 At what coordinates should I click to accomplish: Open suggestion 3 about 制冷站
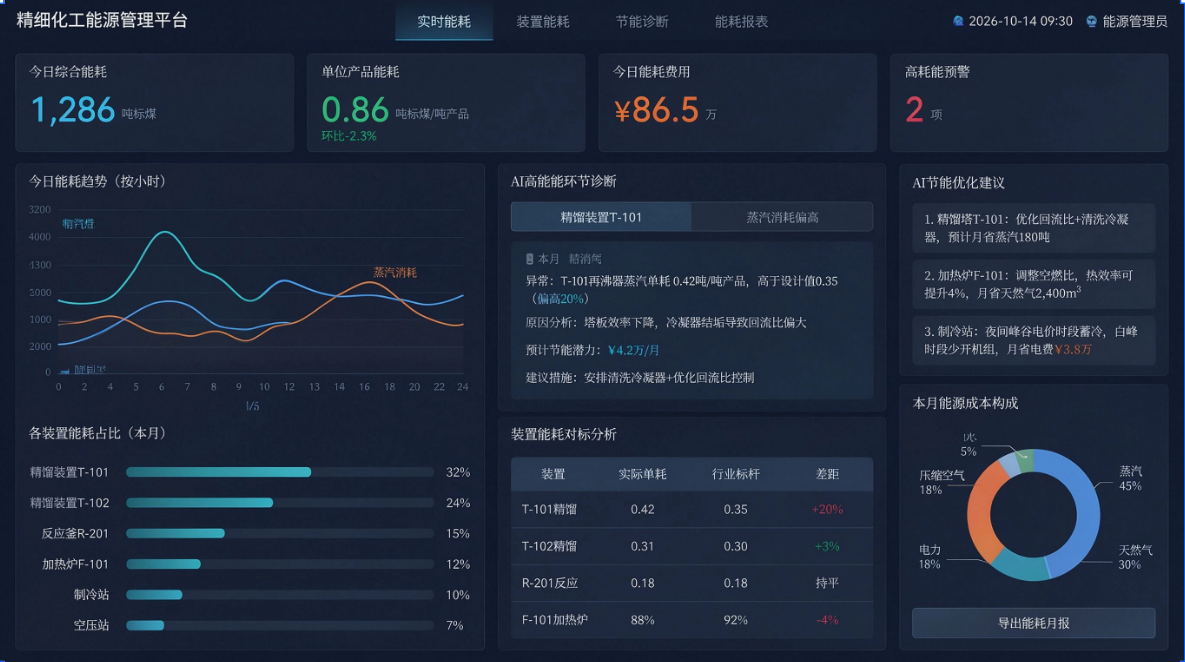[1033, 340]
